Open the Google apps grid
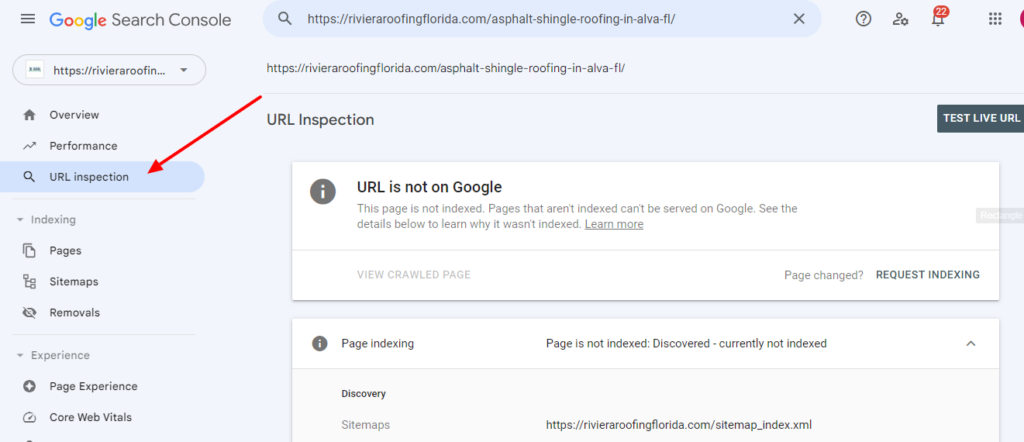The image size is (1024, 442). 995,19
